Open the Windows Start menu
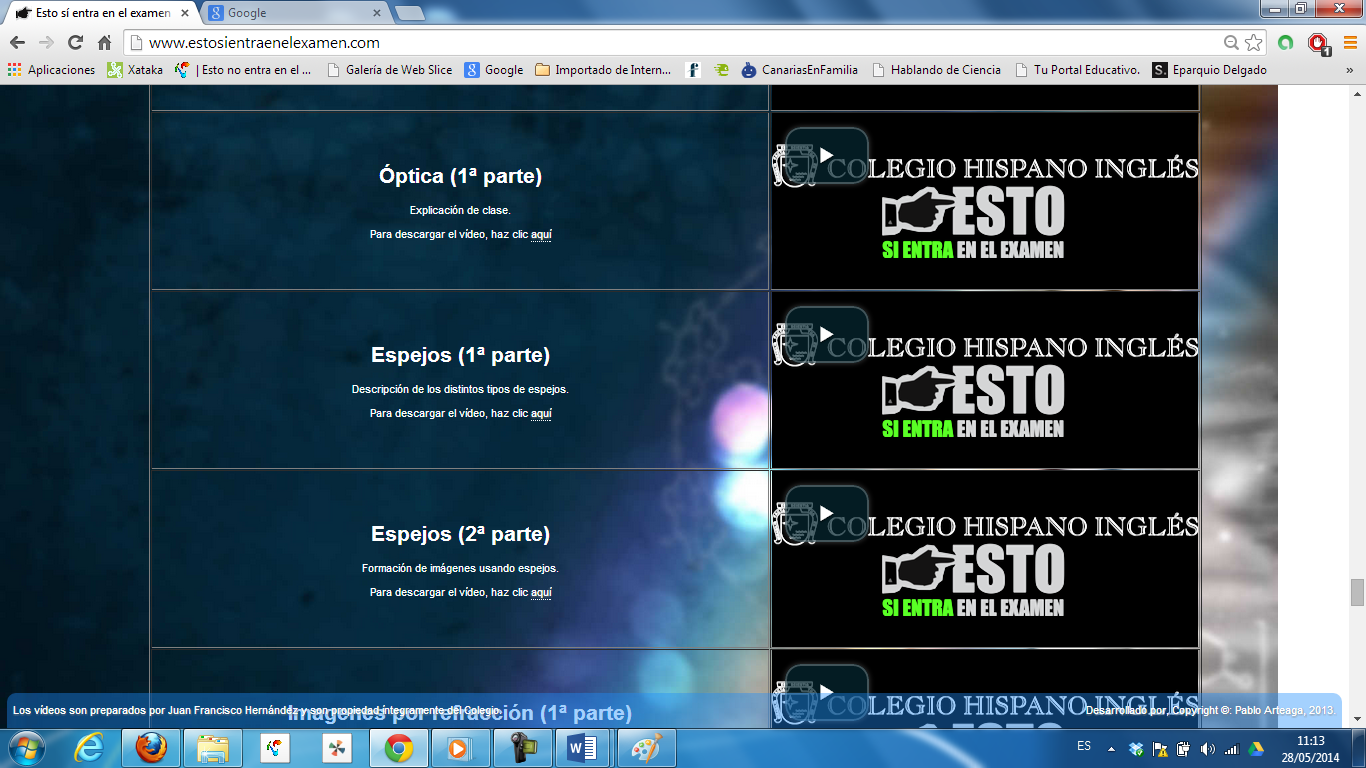Screen dimensions: 1366x768 tap(26, 748)
